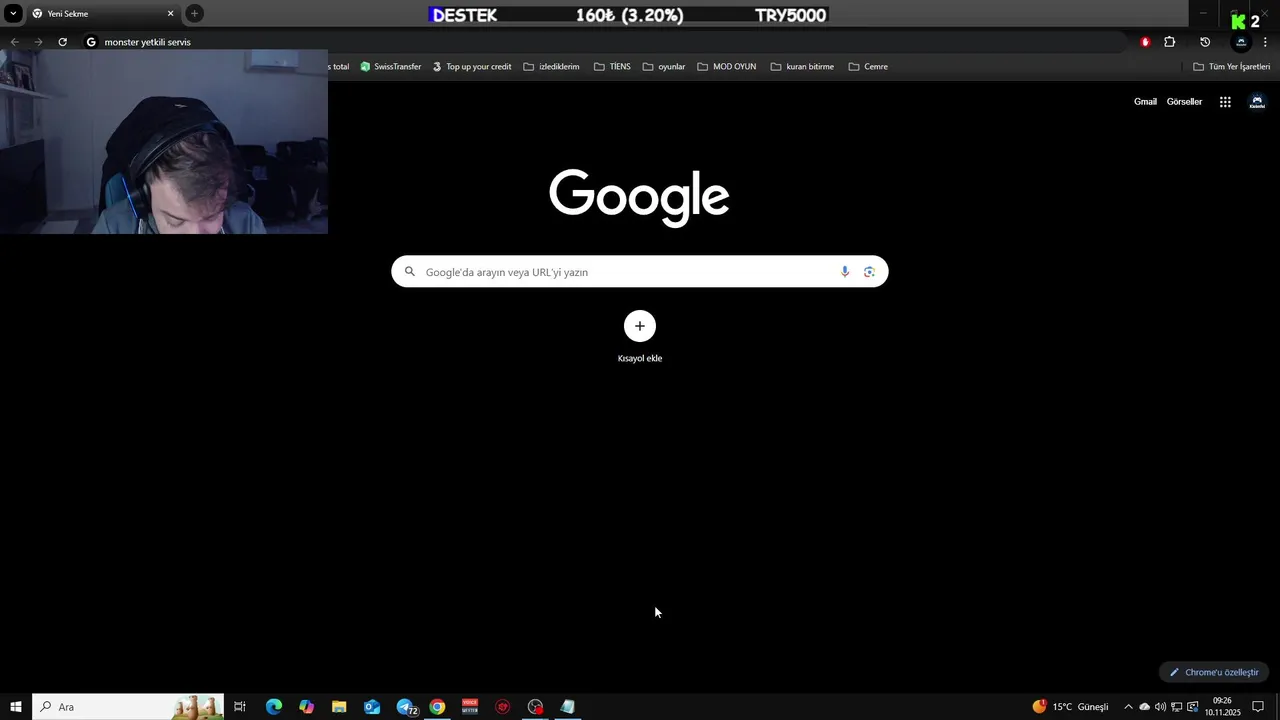Open the Extensions puzzle icon
Screen dimensions: 1280x720
click(1169, 42)
